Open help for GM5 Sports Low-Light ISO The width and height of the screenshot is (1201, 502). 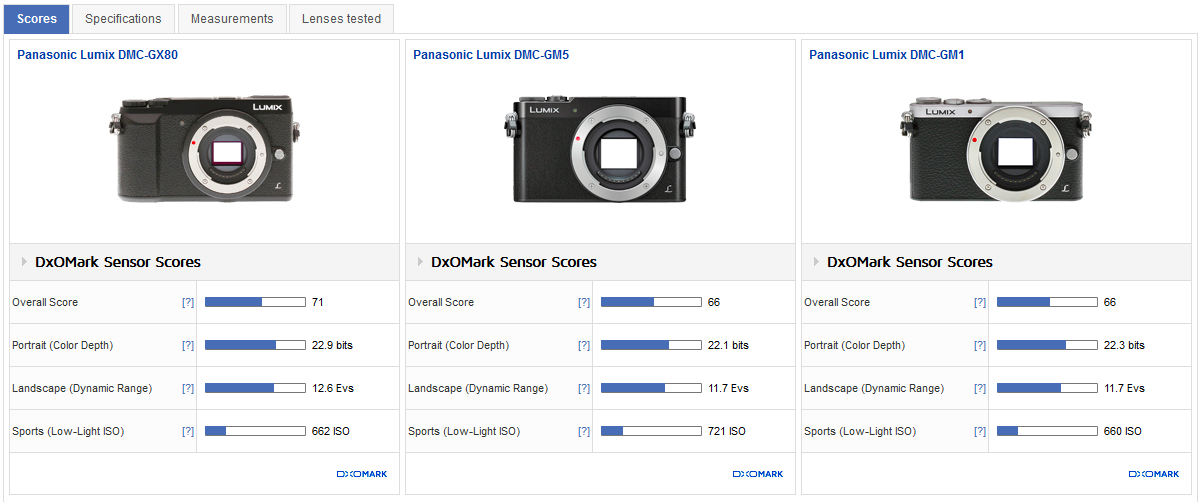point(583,431)
